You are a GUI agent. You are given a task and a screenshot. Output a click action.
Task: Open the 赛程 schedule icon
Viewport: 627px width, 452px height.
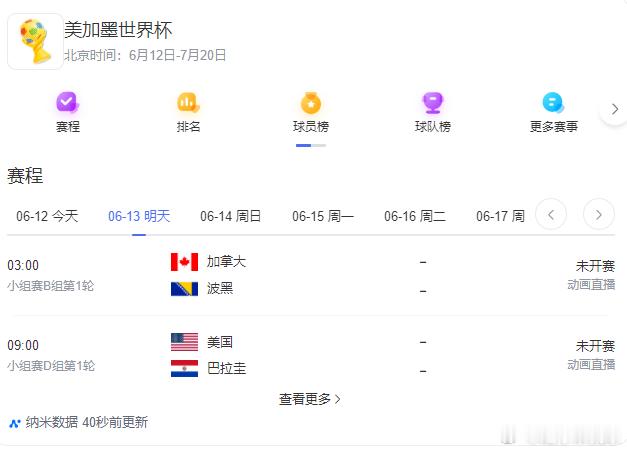click(x=68, y=103)
